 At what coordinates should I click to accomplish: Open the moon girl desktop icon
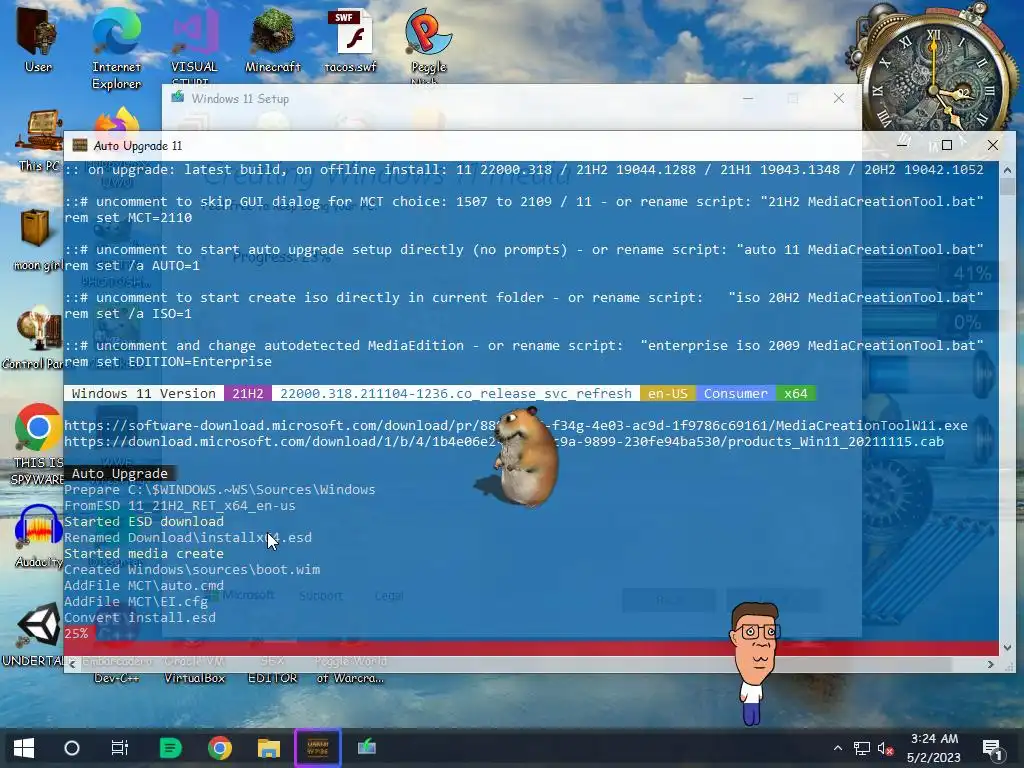(36, 238)
